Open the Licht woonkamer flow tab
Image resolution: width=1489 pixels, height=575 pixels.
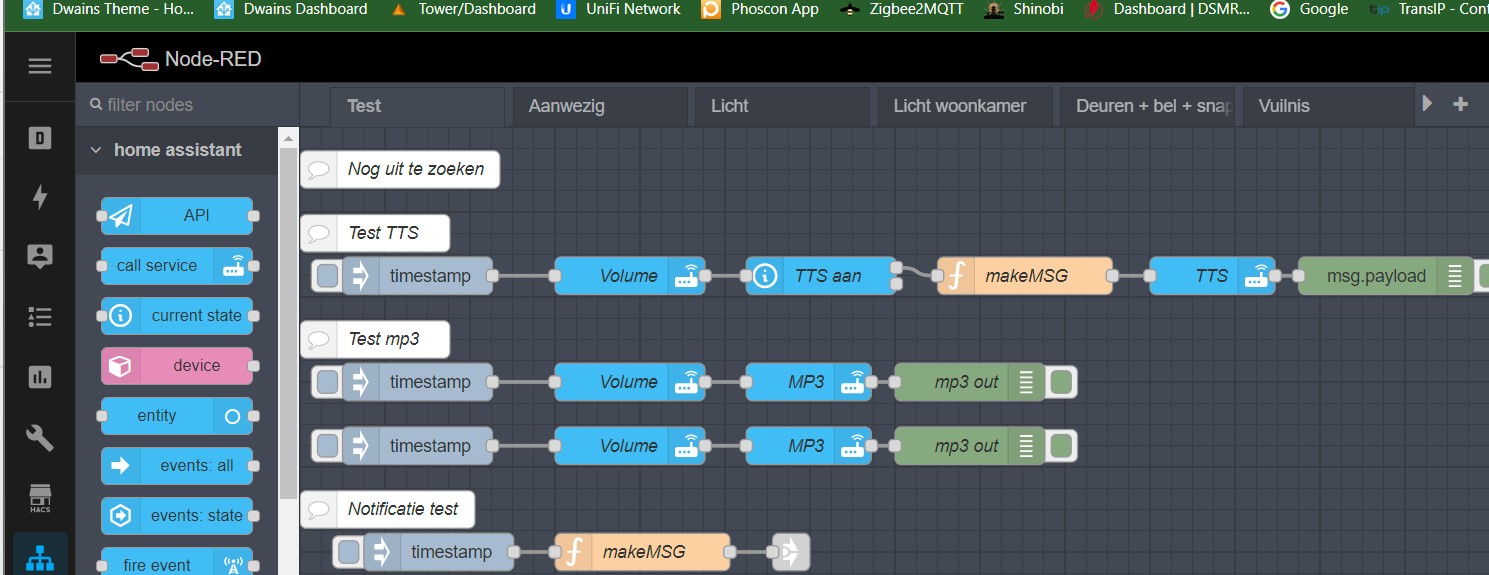[x=959, y=106]
